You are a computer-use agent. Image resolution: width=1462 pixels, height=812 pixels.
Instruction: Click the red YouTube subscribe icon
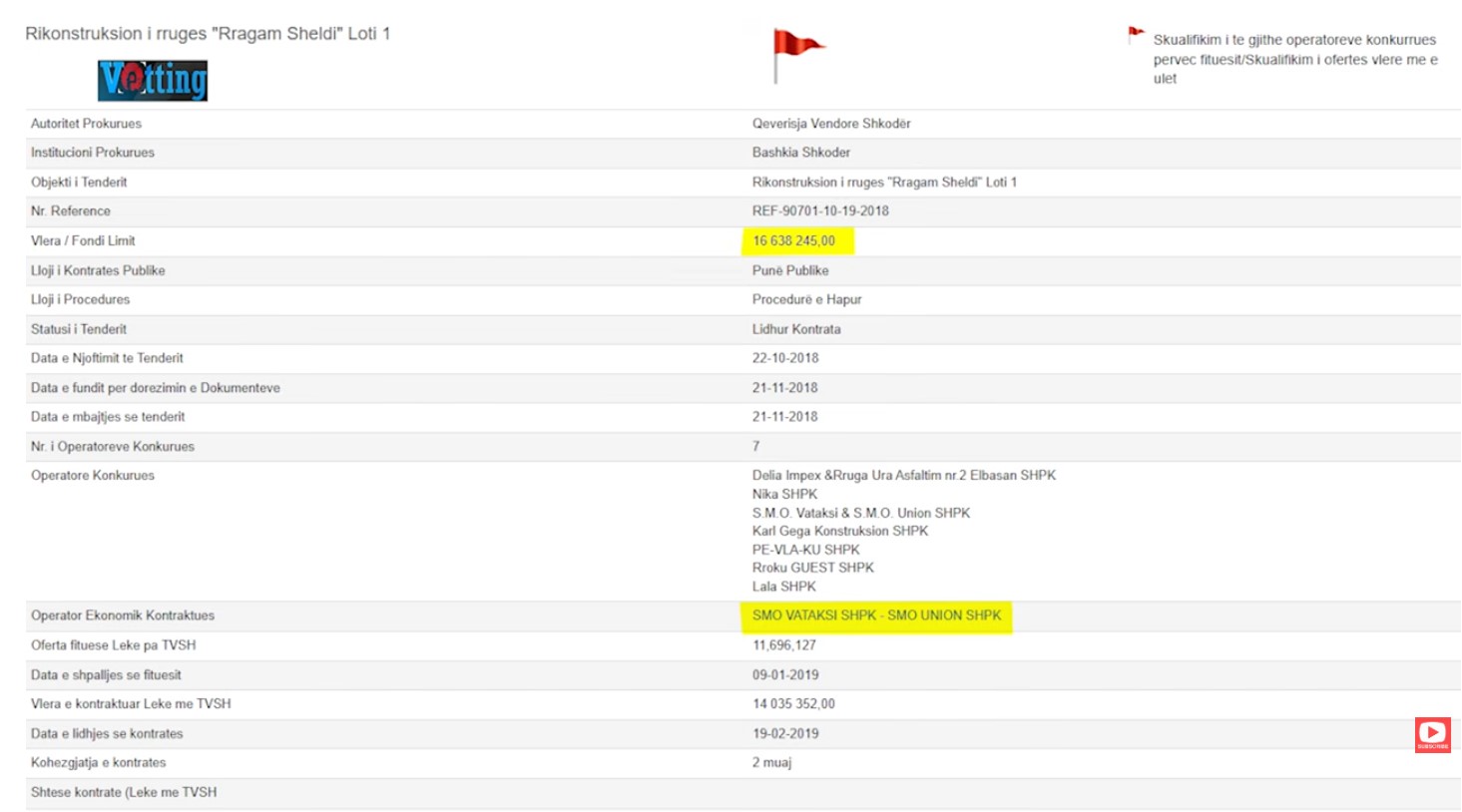coord(1432,734)
